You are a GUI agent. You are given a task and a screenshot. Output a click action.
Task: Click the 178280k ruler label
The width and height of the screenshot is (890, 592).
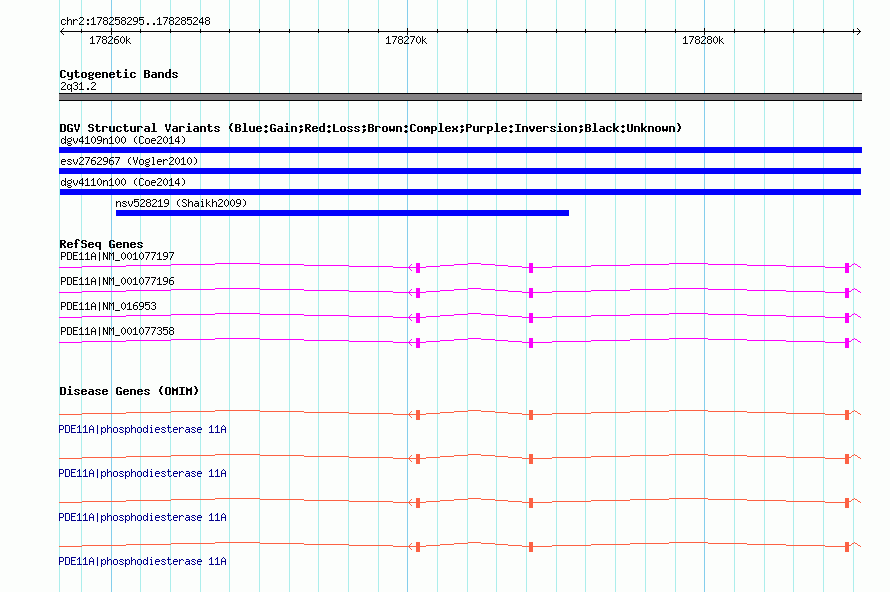coord(703,40)
